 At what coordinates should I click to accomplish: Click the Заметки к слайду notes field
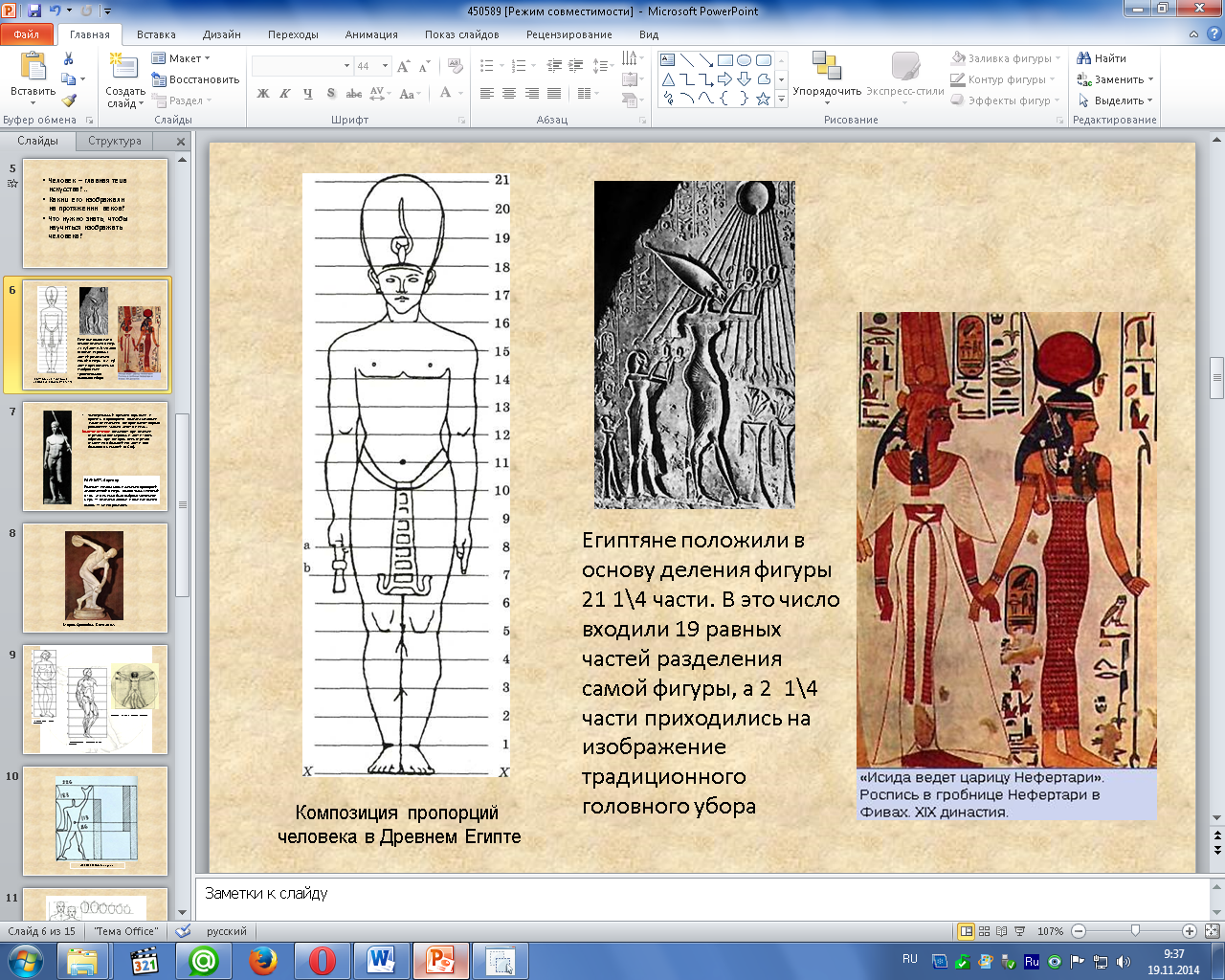point(702,898)
